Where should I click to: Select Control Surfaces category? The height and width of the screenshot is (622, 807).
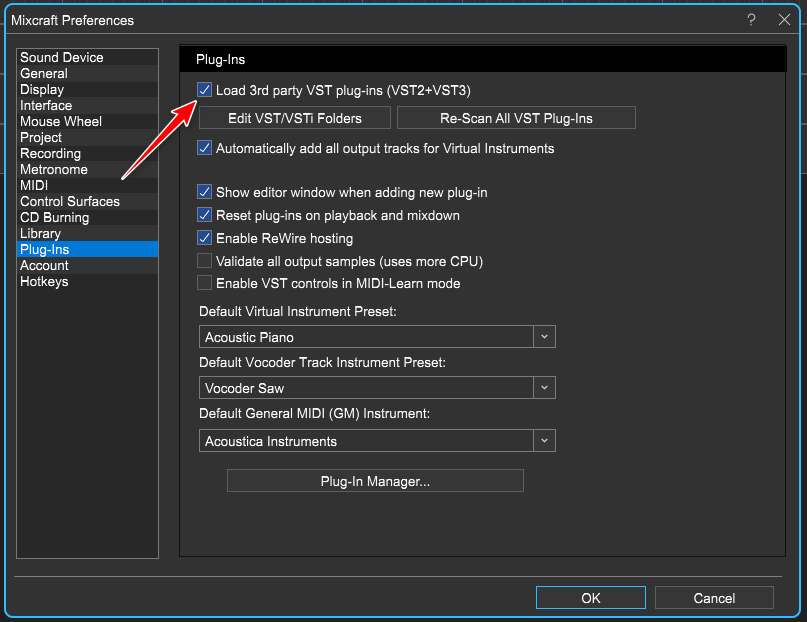[x=87, y=201]
